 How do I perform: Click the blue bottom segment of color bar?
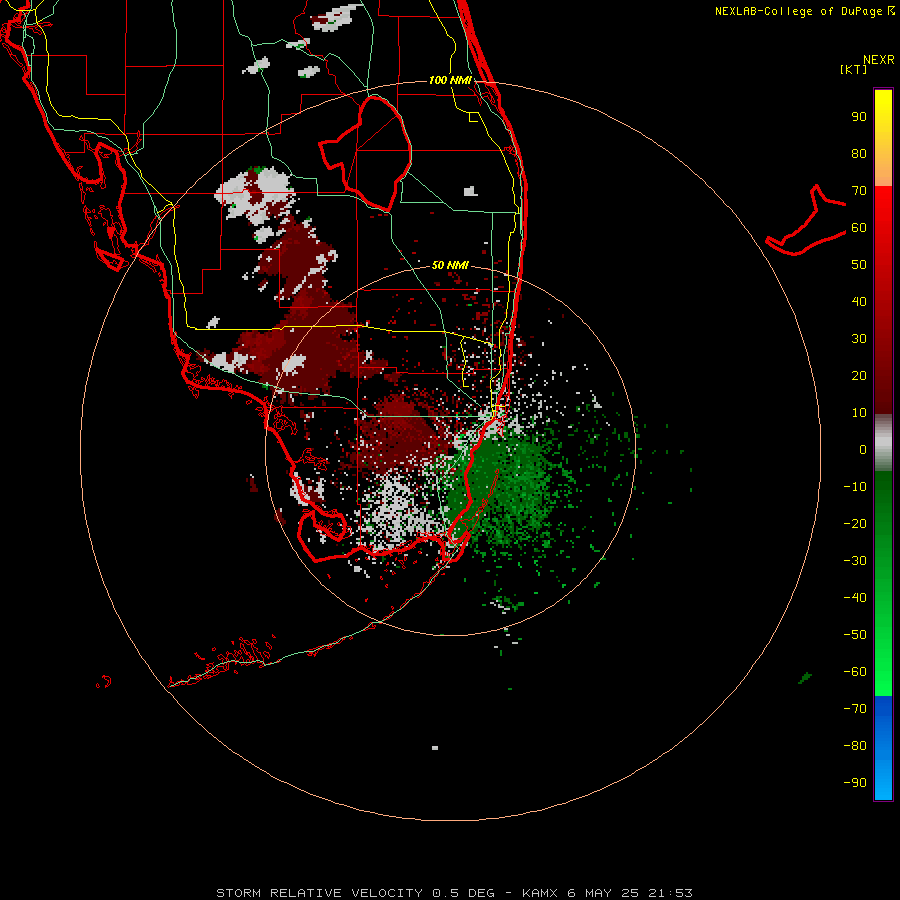point(883,748)
